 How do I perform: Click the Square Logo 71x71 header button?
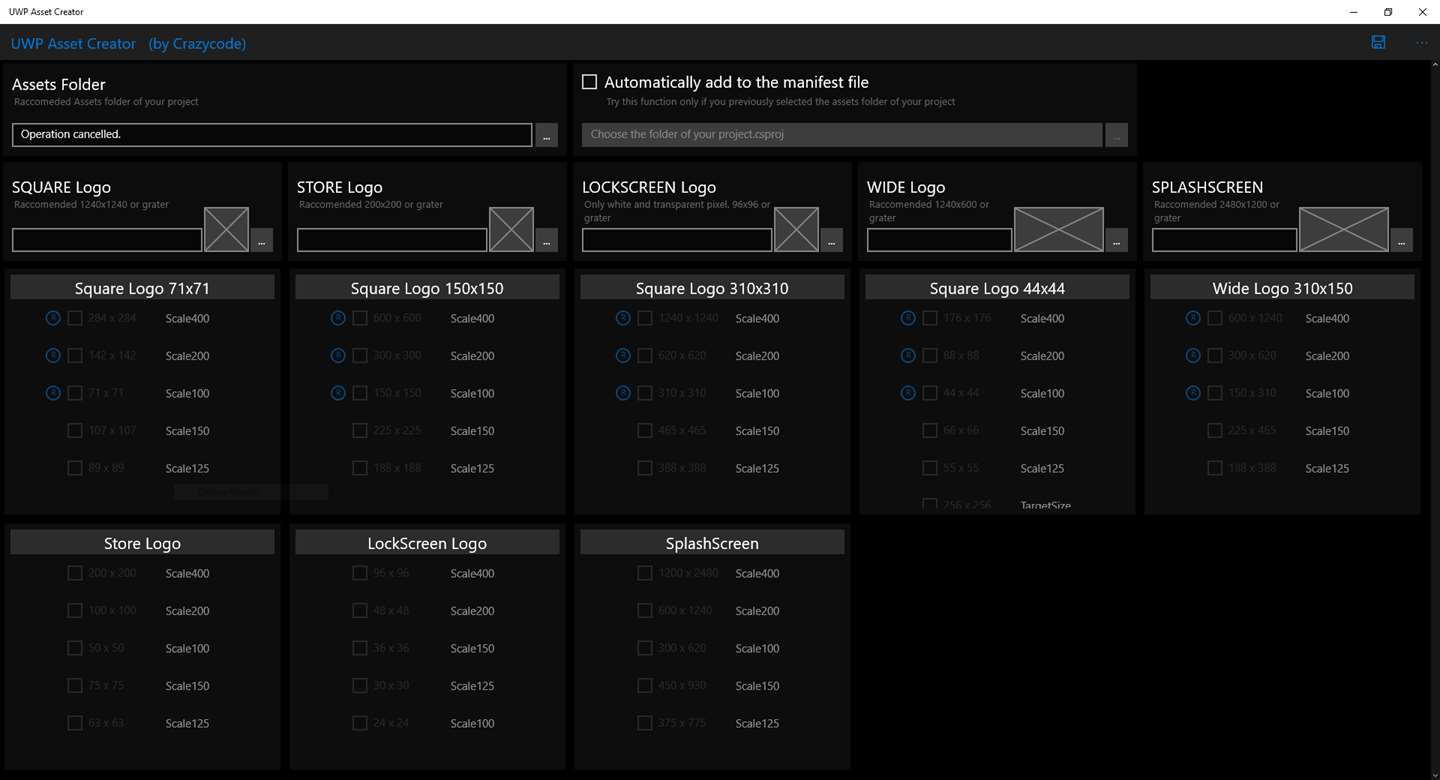tap(142, 288)
